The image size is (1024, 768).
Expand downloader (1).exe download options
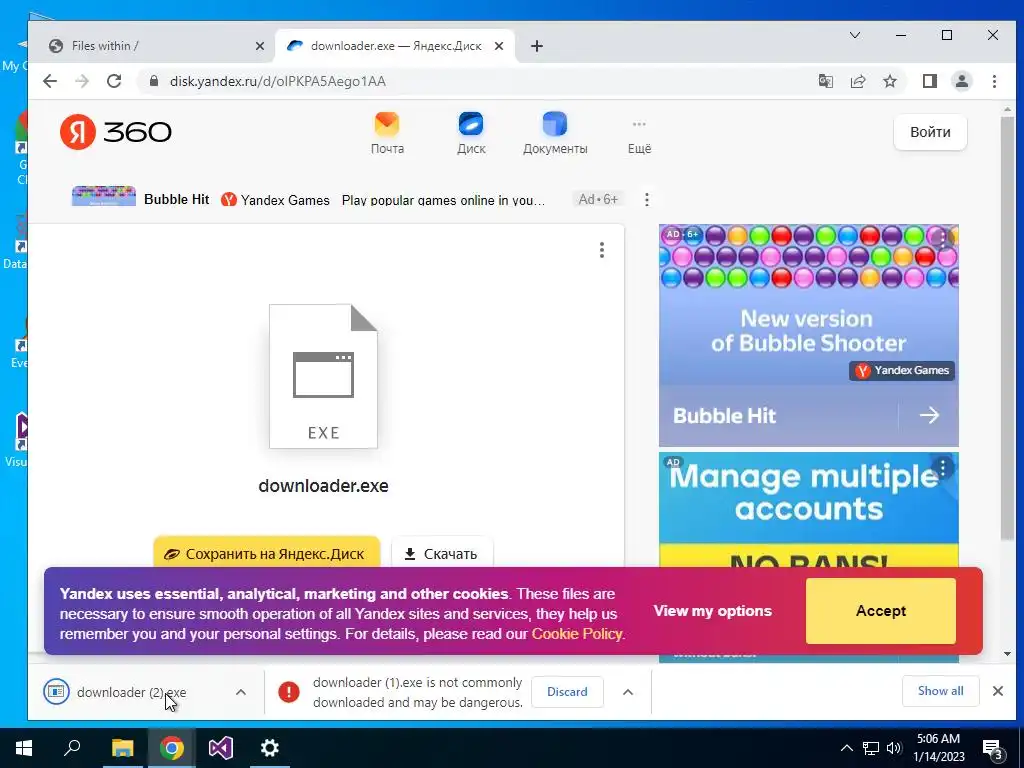[x=628, y=692]
